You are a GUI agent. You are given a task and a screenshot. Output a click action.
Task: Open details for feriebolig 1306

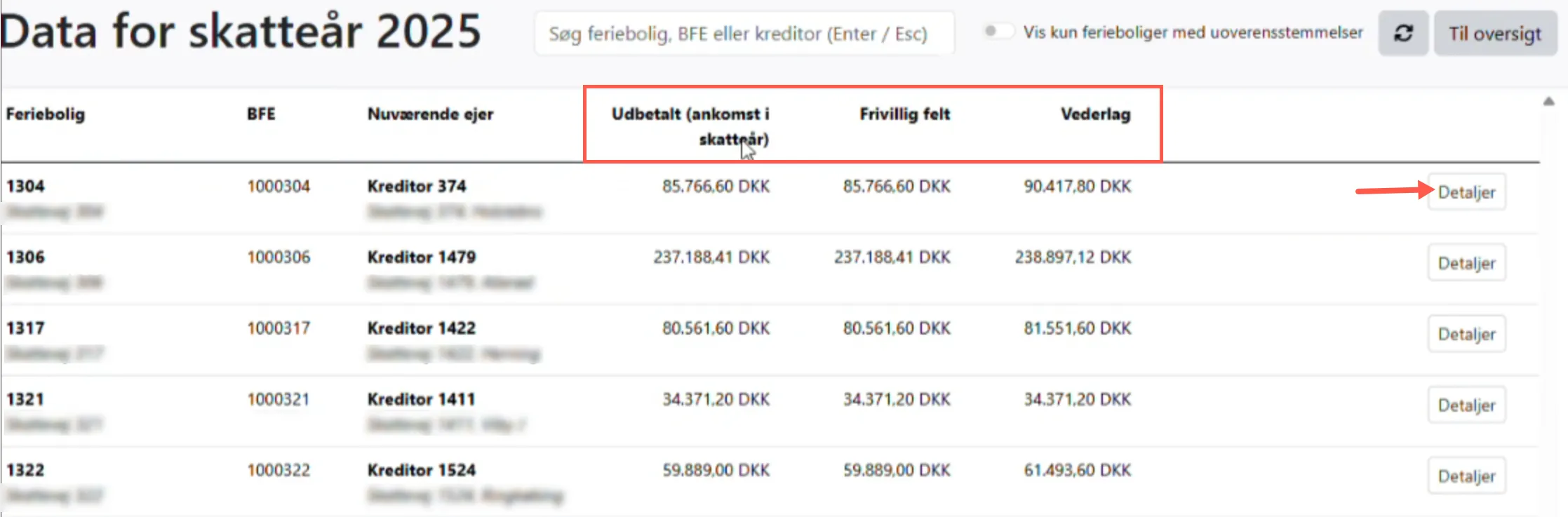coord(1466,262)
